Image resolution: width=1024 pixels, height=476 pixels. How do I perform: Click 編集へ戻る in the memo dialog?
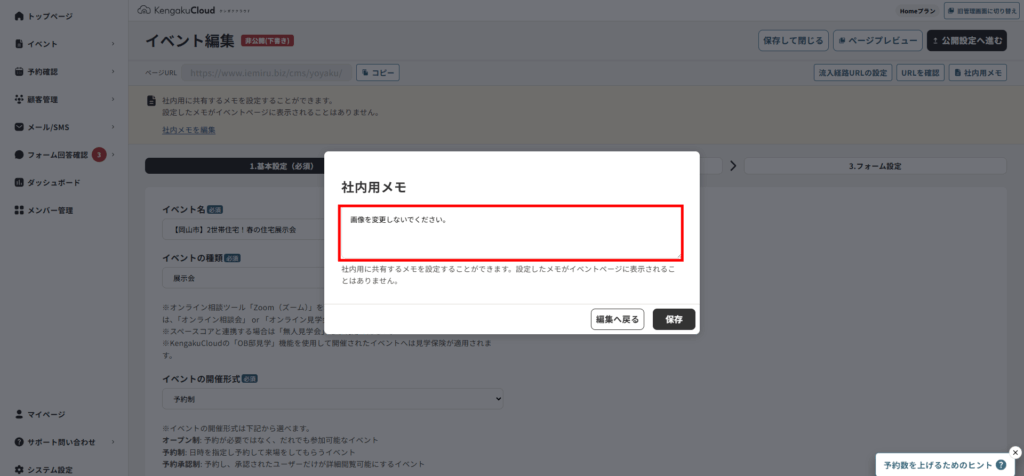click(616, 319)
